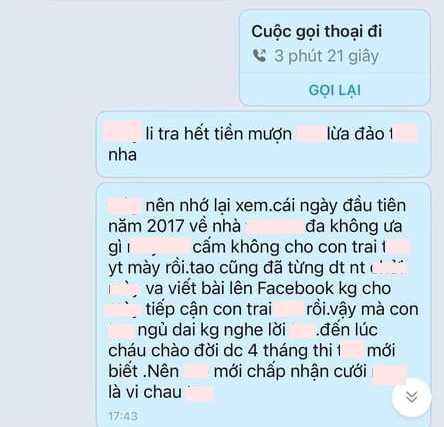Viewport: 444px width, 427px height.
Task: Click the redacted name after 'về nhà'
Action: [275, 226]
